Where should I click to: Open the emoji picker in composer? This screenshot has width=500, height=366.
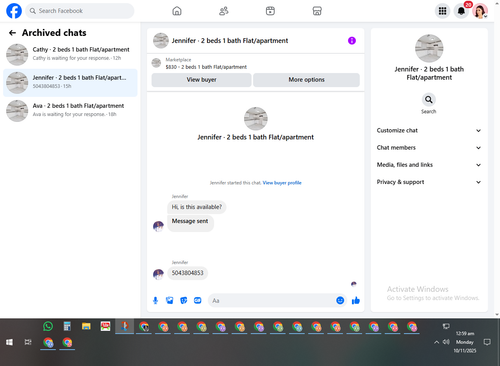[x=340, y=300]
